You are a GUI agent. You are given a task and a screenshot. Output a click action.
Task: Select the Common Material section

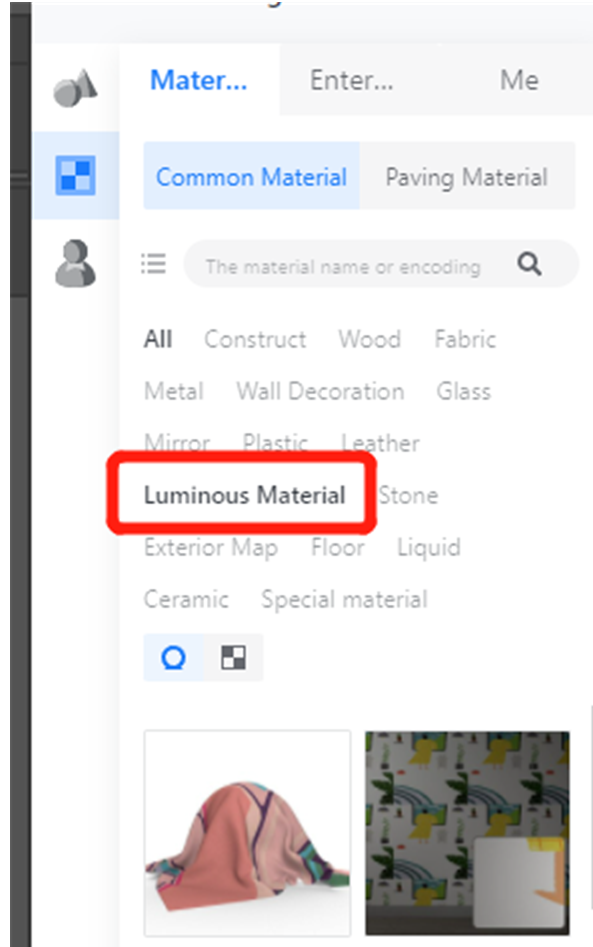[252, 176]
